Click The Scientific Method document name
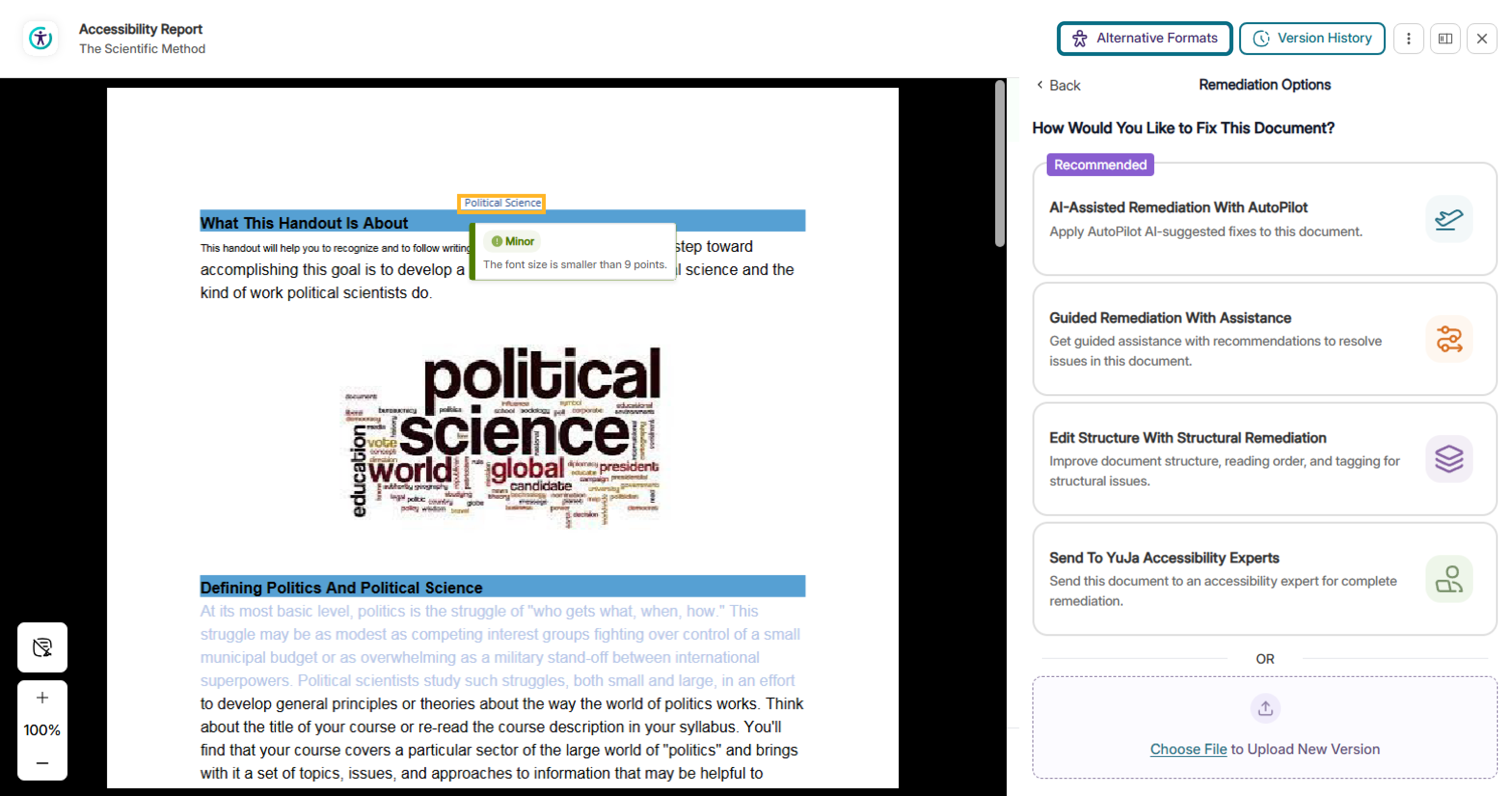This screenshot has width=1512, height=796. tap(142, 49)
